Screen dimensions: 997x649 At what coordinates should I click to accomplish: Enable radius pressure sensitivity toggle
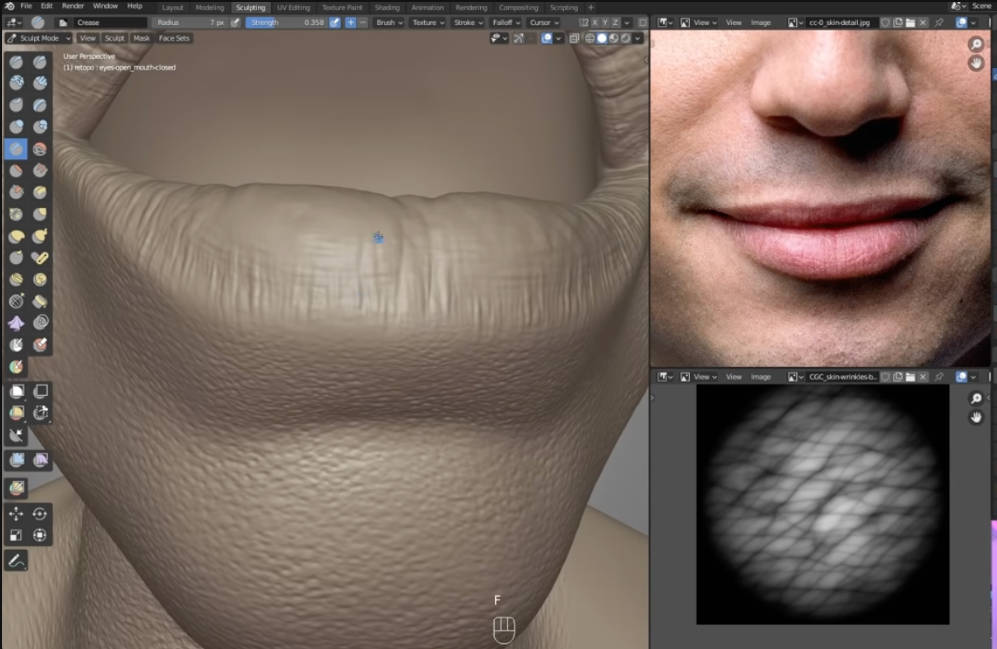click(236, 22)
